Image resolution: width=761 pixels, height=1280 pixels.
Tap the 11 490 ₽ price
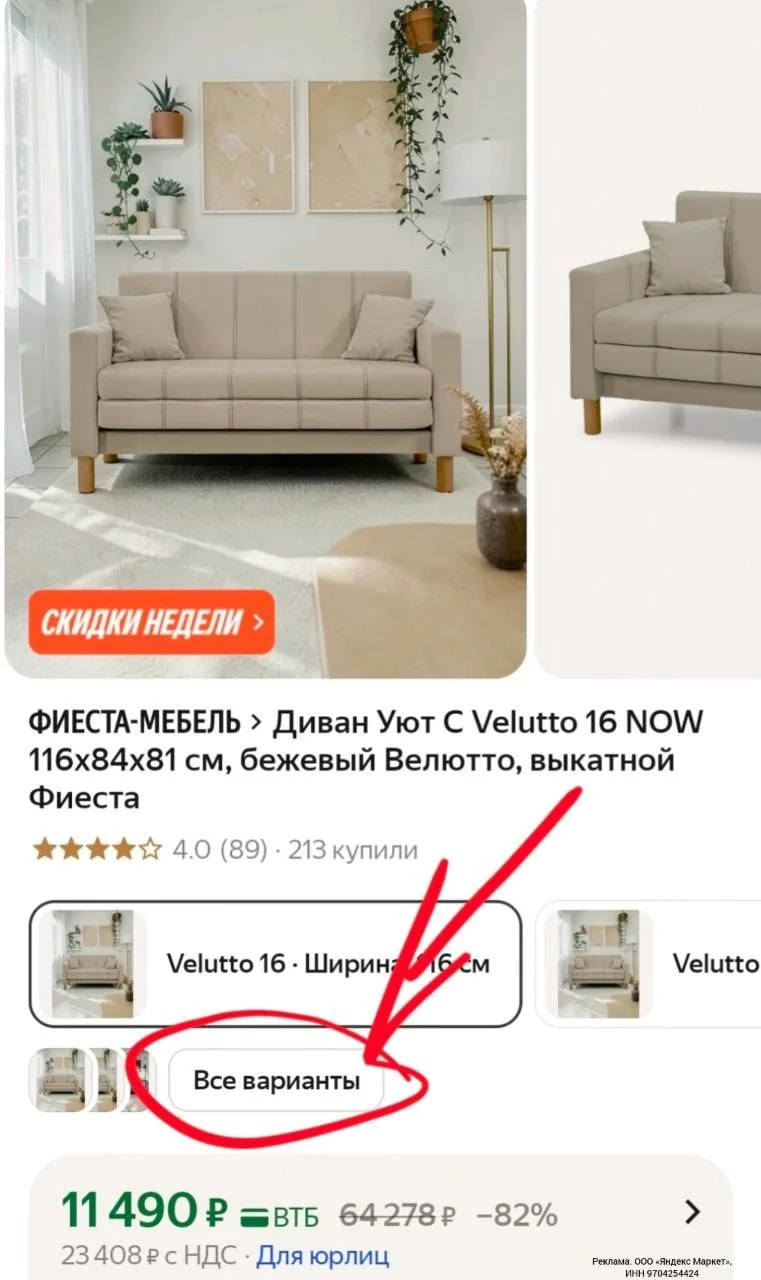coord(146,1213)
